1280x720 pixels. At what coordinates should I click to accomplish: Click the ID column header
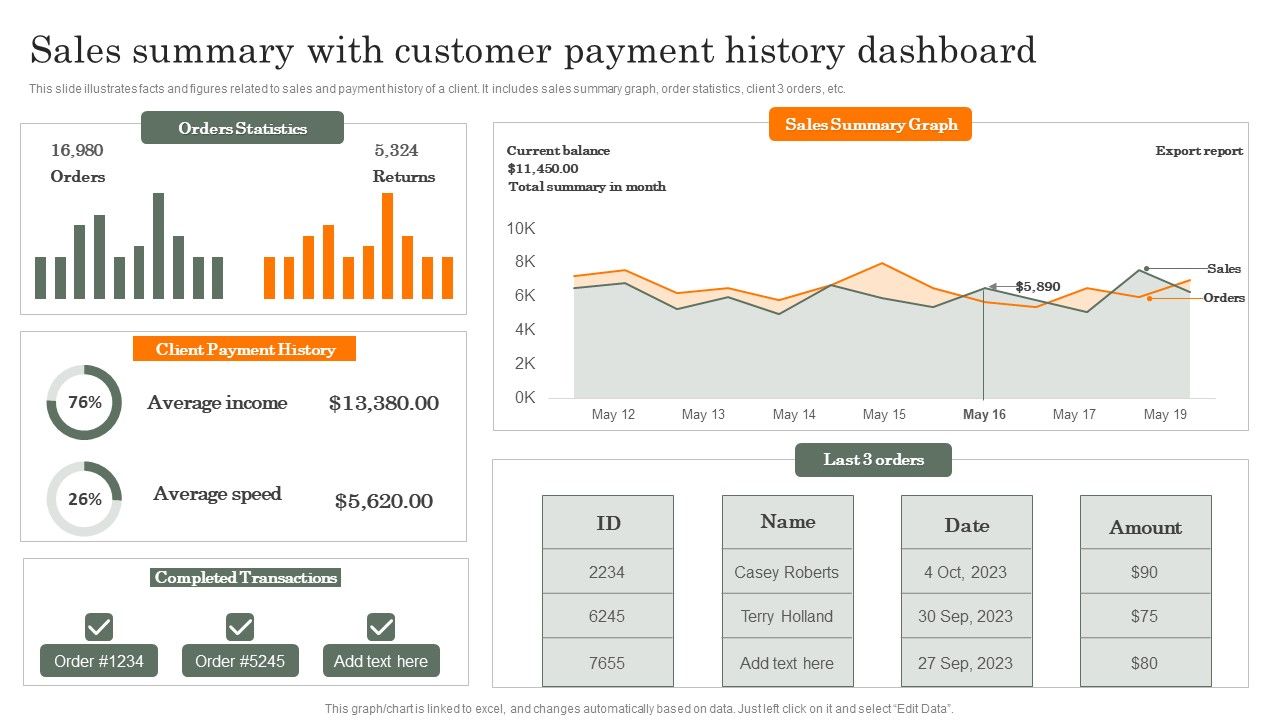click(x=608, y=522)
